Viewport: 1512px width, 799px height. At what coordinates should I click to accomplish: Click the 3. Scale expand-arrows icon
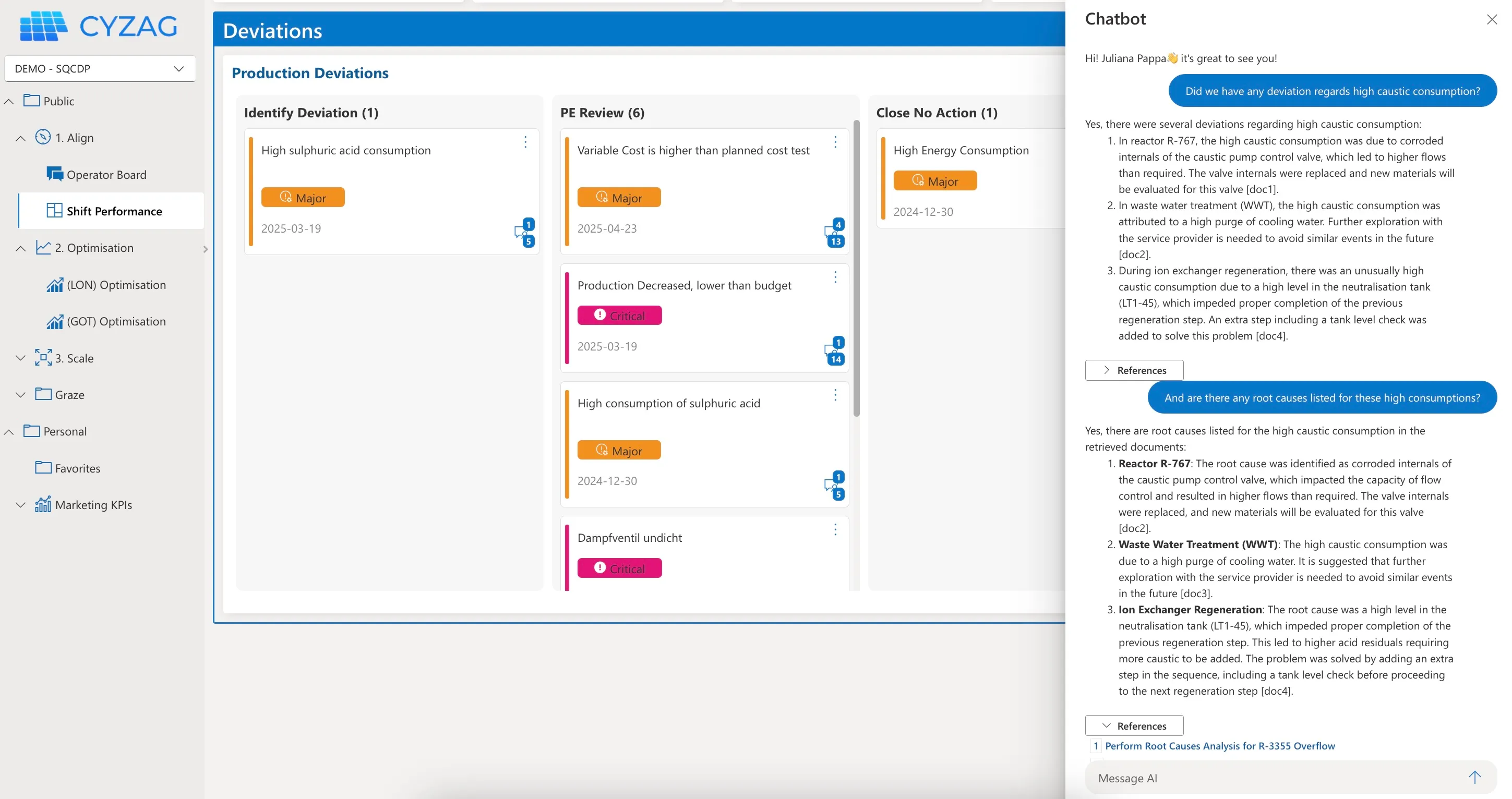click(x=43, y=357)
